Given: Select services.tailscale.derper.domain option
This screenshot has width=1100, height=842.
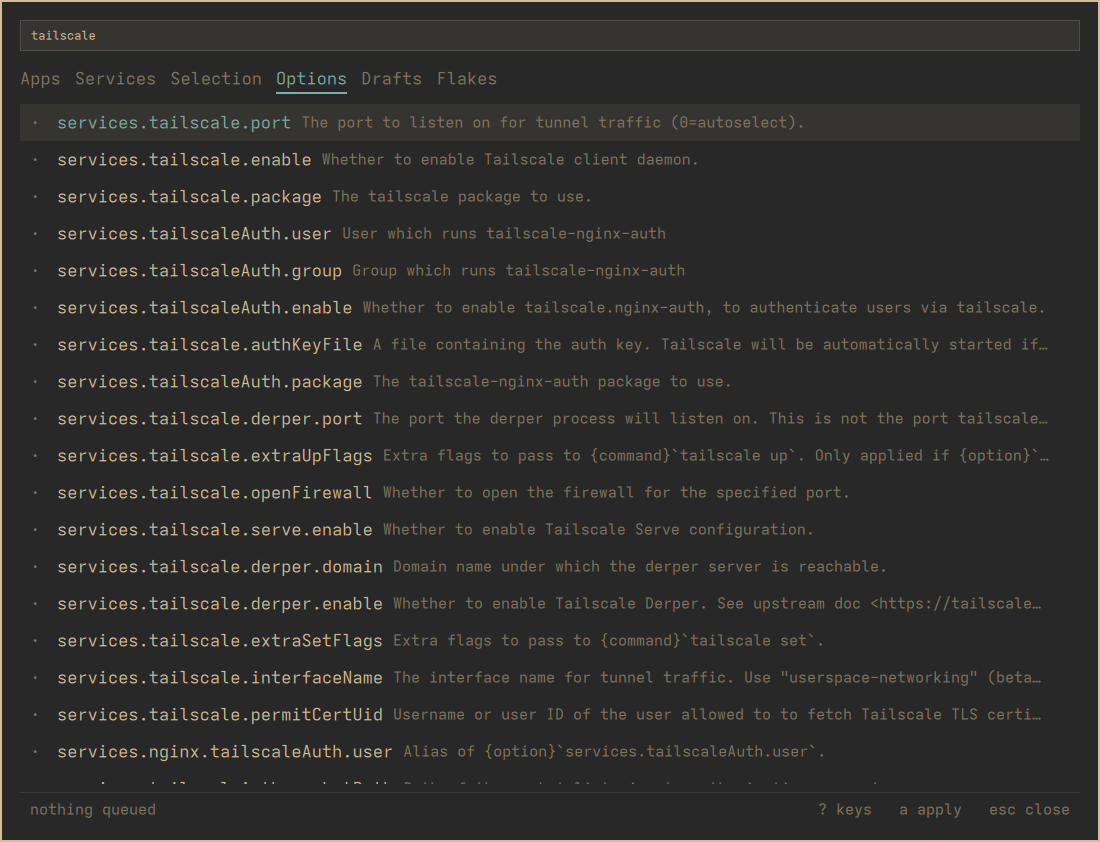Looking at the screenshot, I should pyautogui.click(x=549, y=567).
